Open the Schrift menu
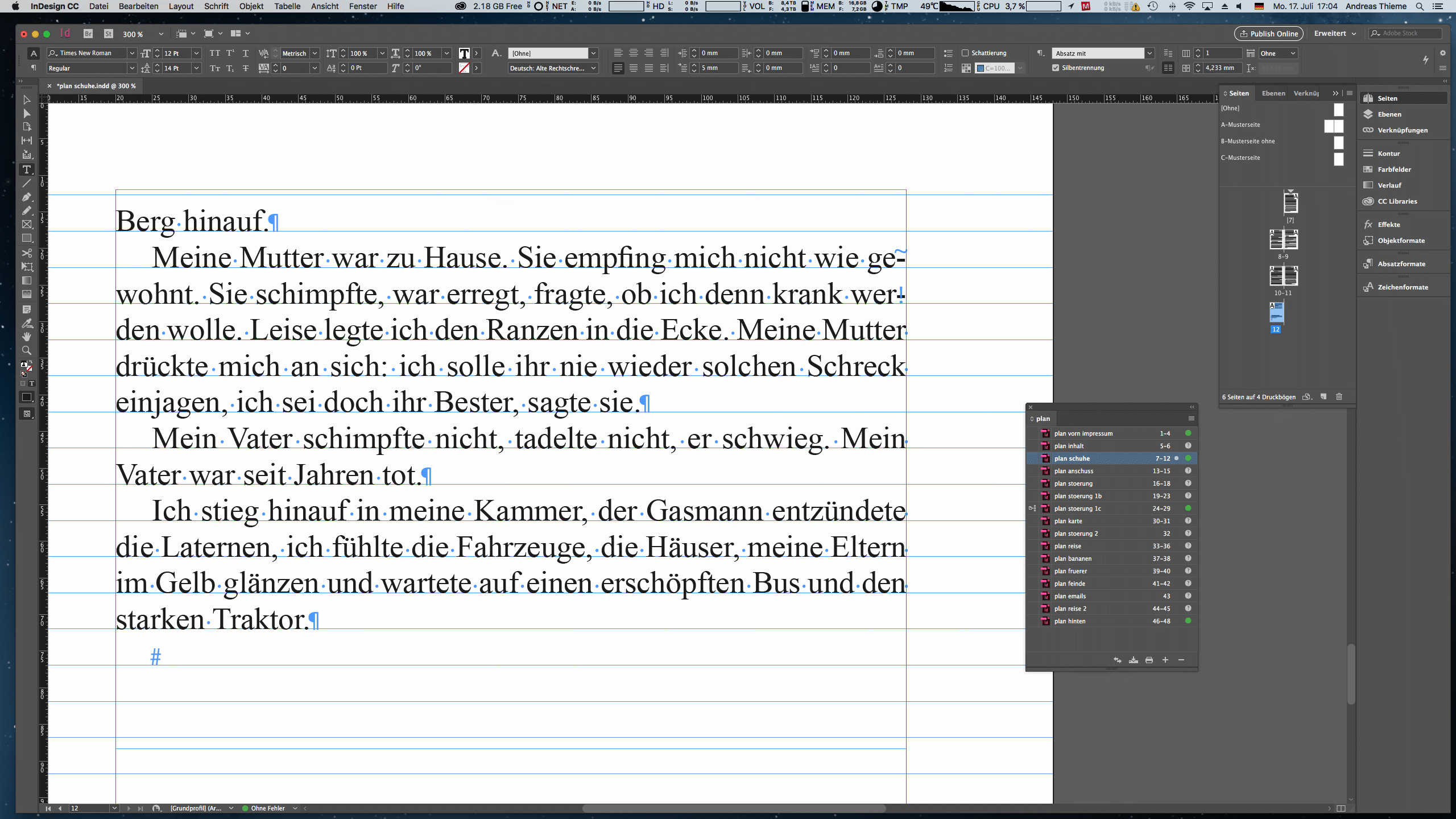The height and width of the screenshot is (819, 1456). click(x=216, y=6)
